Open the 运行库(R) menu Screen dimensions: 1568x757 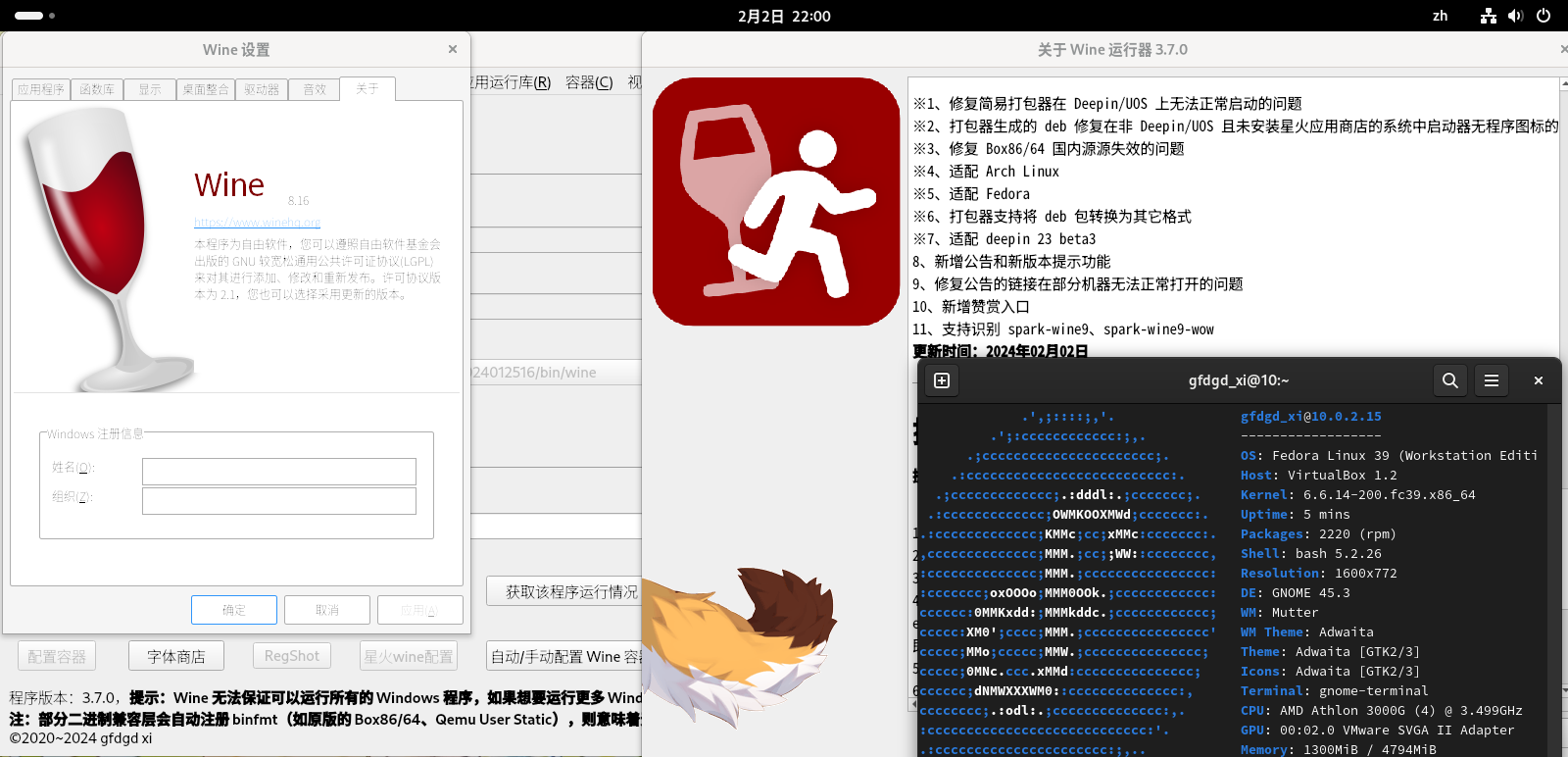(511, 82)
